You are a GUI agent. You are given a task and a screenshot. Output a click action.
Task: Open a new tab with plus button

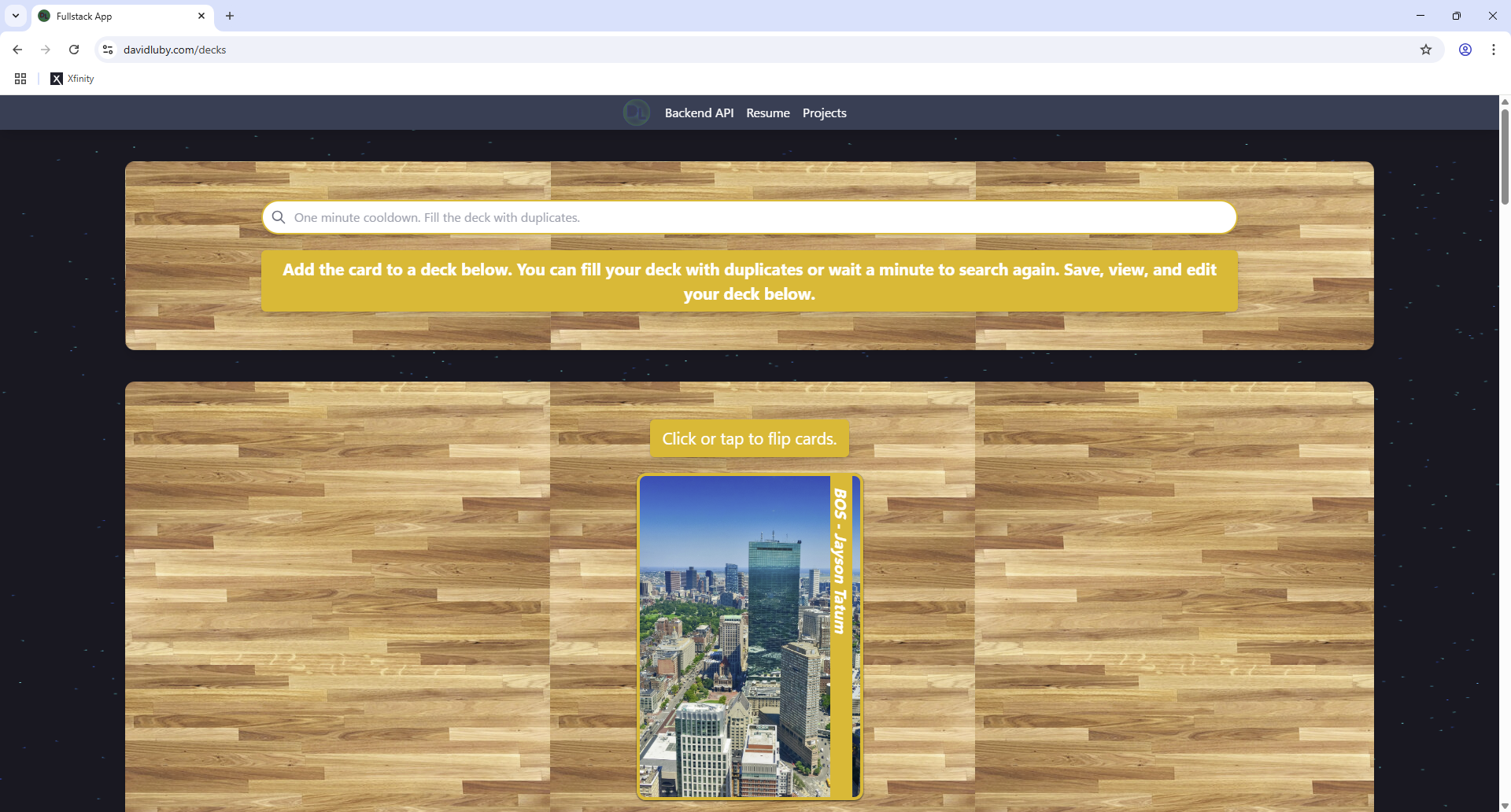click(230, 16)
